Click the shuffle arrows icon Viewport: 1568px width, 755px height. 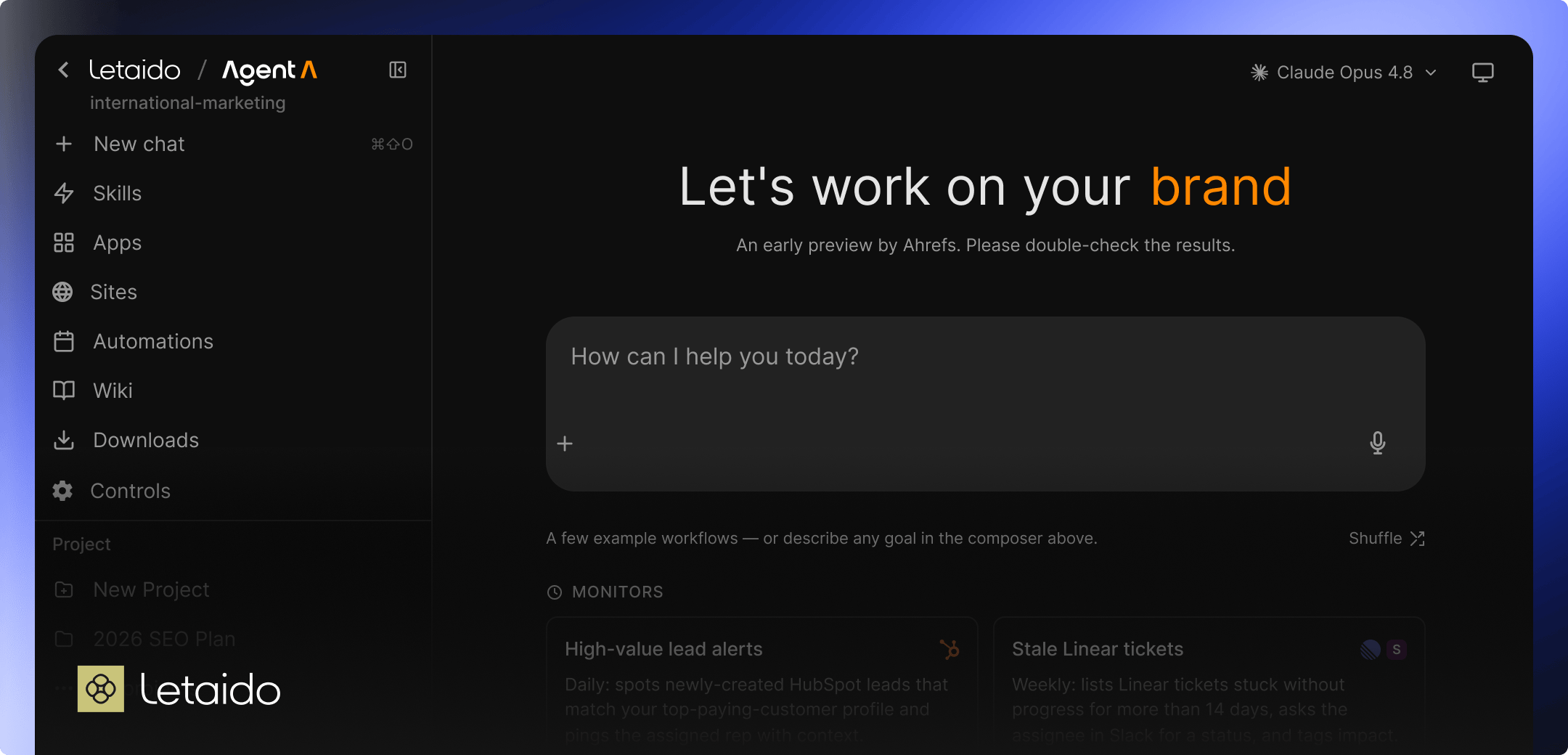tap(1417, 539)
